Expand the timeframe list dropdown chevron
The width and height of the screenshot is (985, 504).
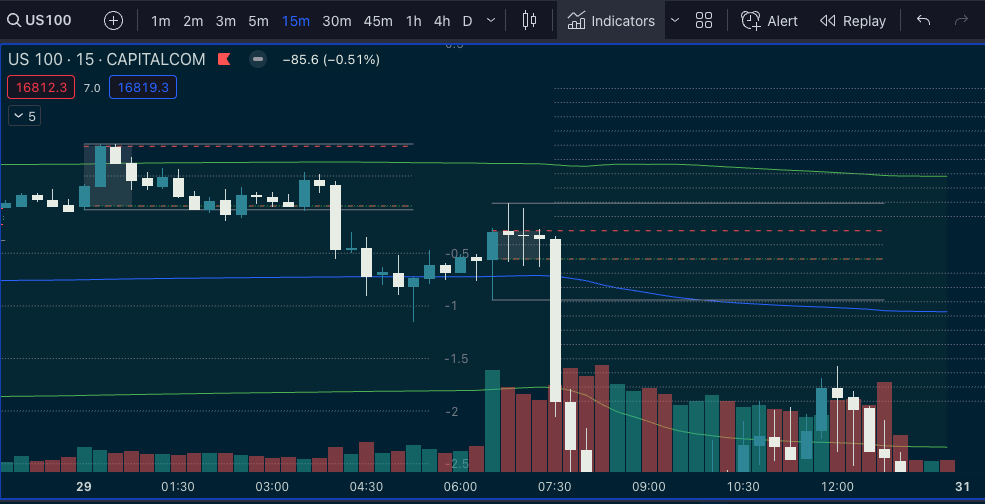coord(490,20)
